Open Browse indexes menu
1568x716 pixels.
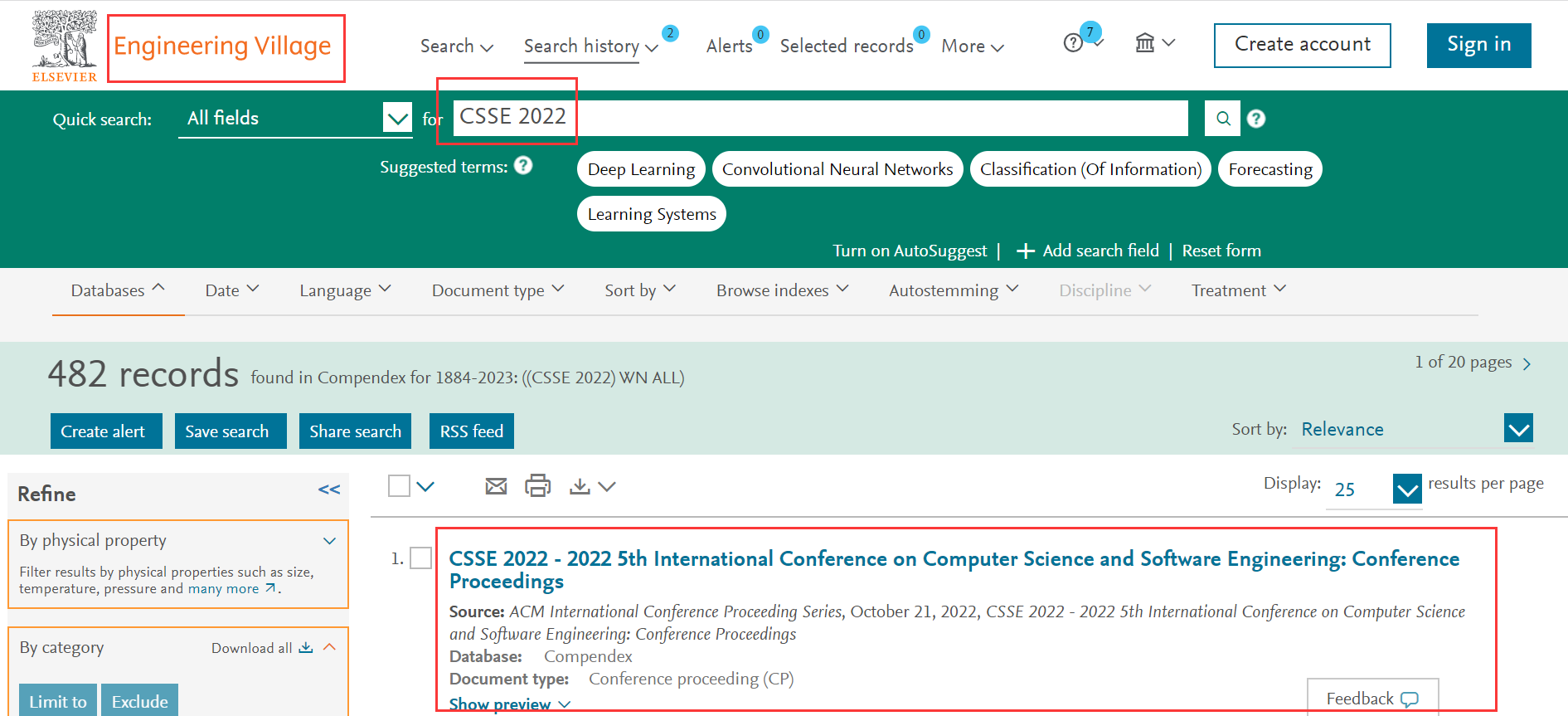[783, 290]
